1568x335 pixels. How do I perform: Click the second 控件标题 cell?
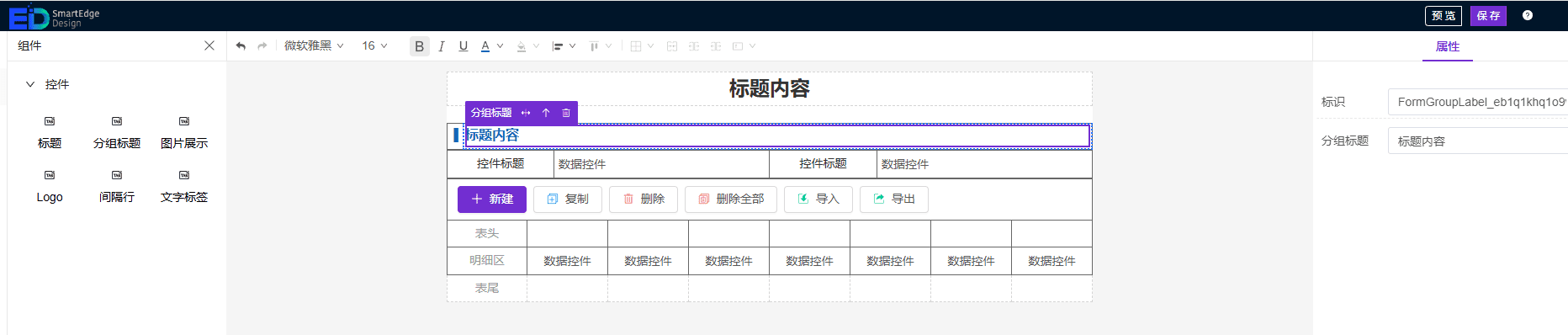[x=823, y=164]
